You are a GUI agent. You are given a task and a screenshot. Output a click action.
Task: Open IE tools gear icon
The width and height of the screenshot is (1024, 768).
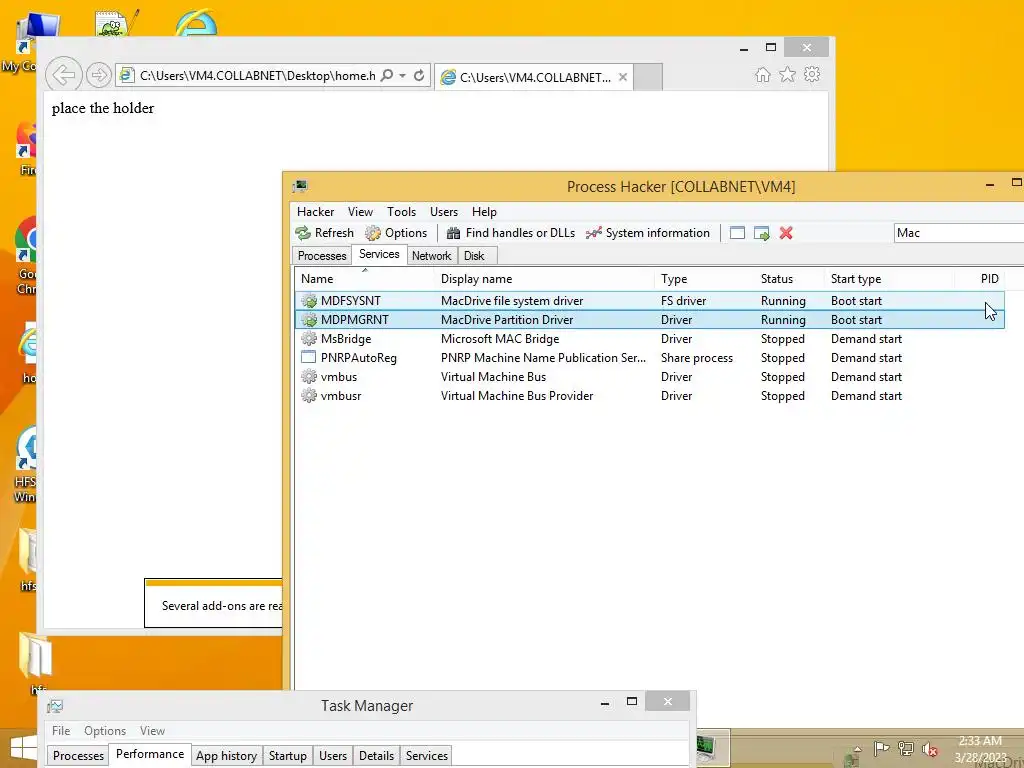point(812,74)
